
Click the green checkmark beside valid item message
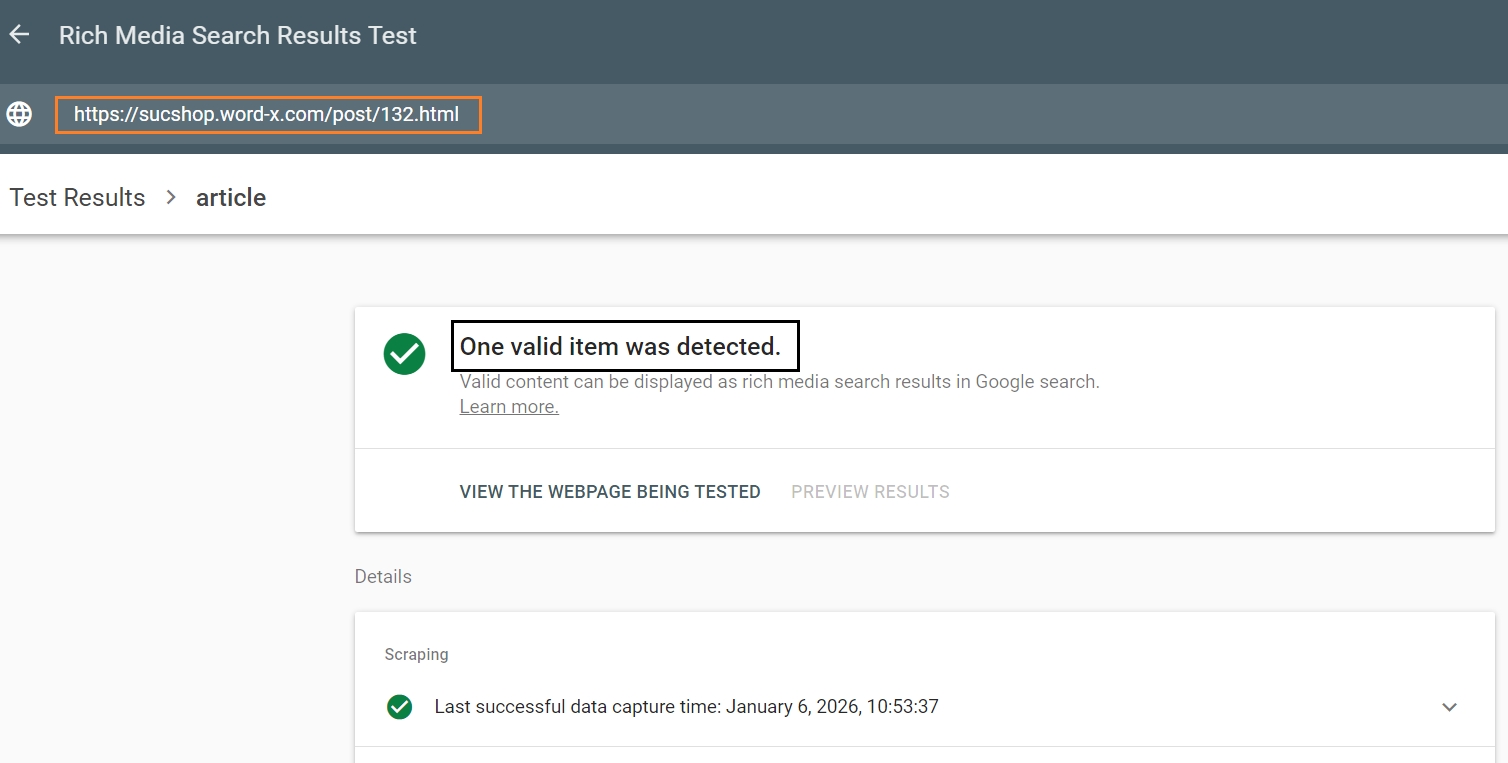click(404, 354)
